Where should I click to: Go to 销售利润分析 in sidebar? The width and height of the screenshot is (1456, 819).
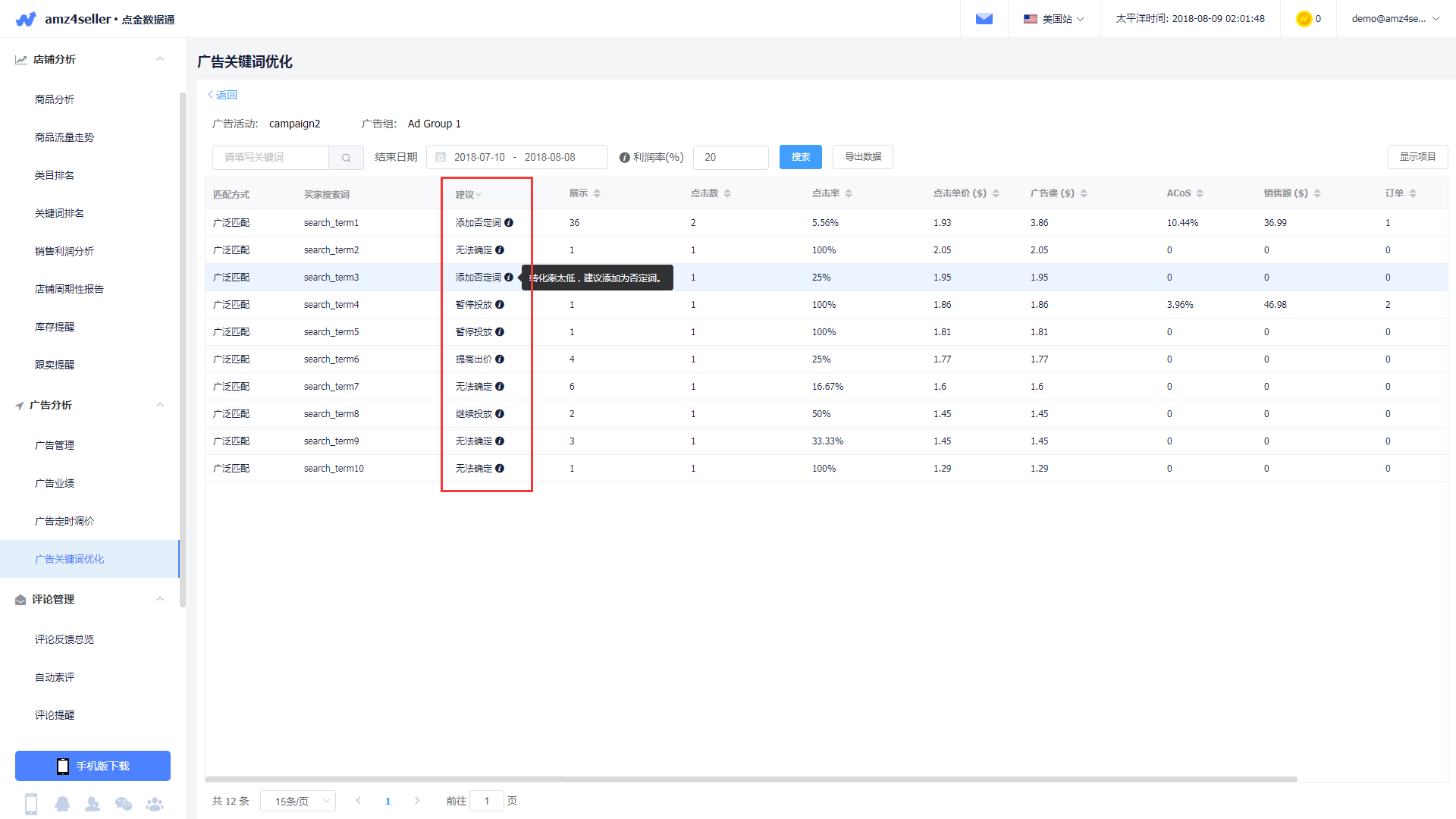point(64,251)
